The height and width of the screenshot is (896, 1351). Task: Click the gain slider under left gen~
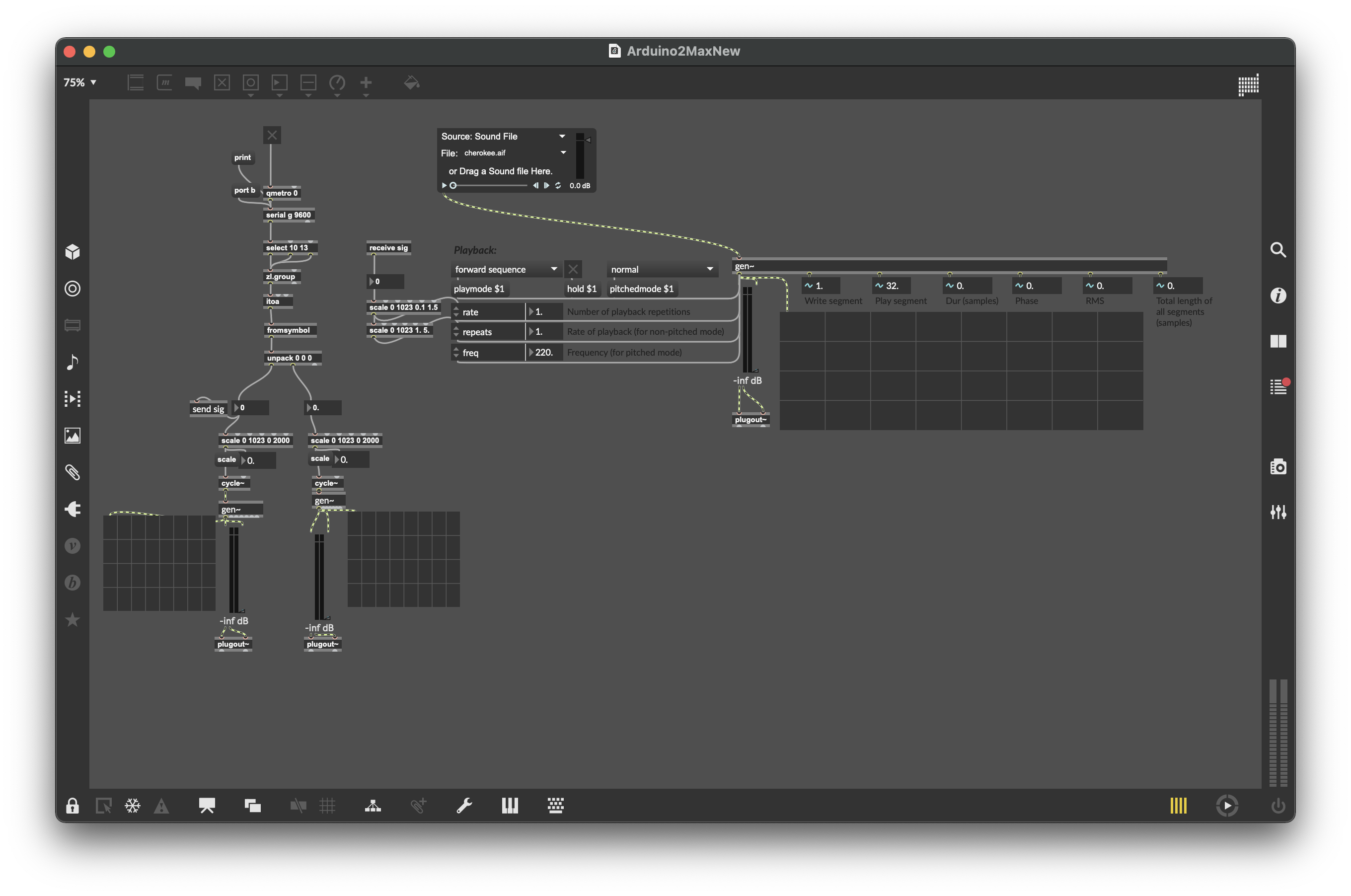[x=234, y=570]
